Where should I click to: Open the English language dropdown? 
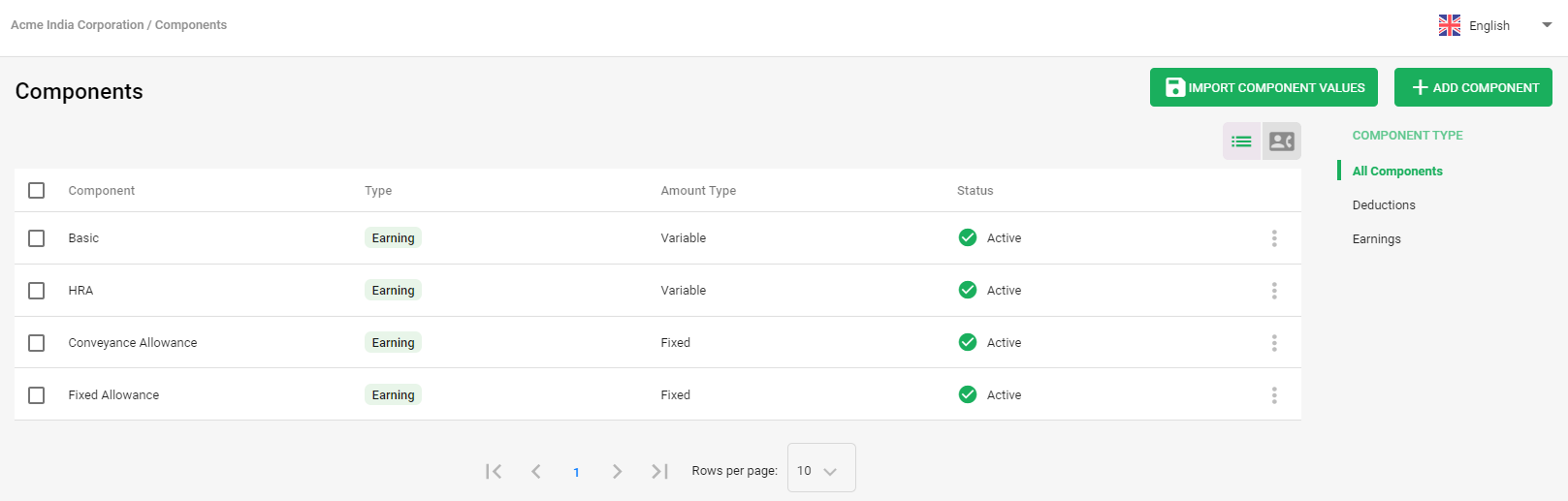tap(1495, 26)
